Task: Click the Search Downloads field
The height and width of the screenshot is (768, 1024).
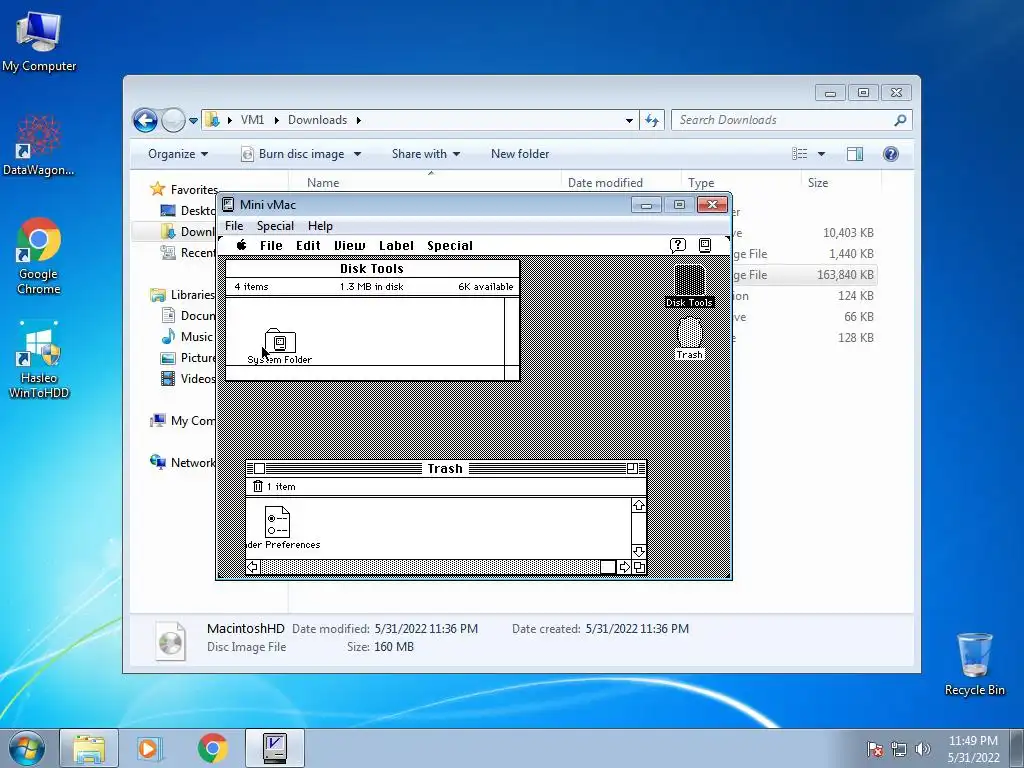Action: [791, 120]
